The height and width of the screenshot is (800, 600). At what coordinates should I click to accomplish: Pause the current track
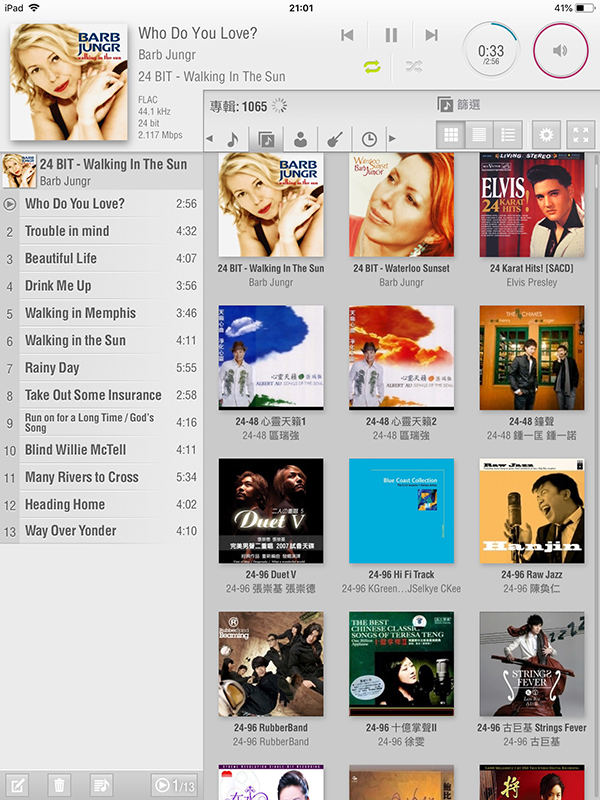(391, 35)
